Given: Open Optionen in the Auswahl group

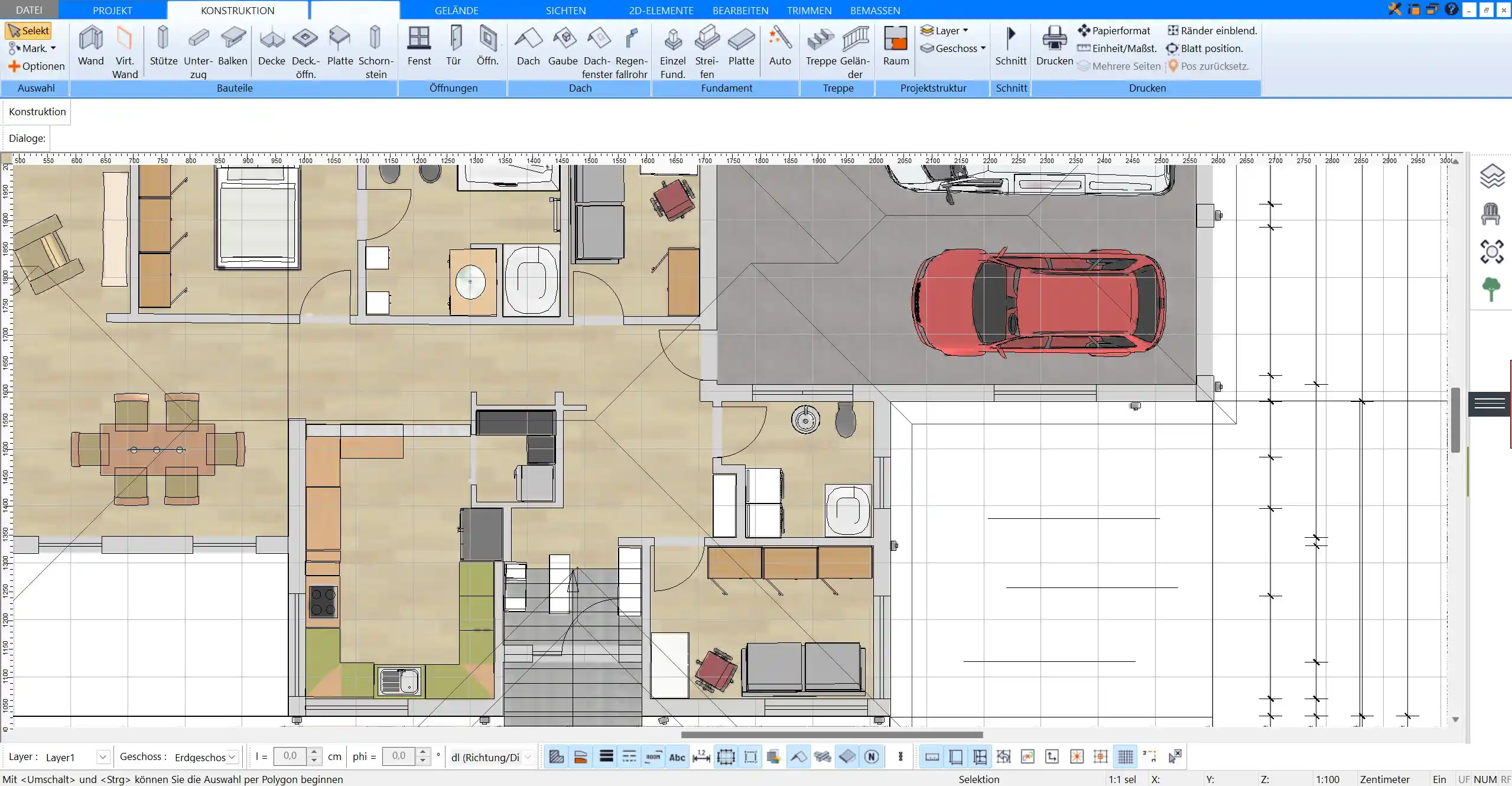Looking at the screenshot, I should (36, 66).
